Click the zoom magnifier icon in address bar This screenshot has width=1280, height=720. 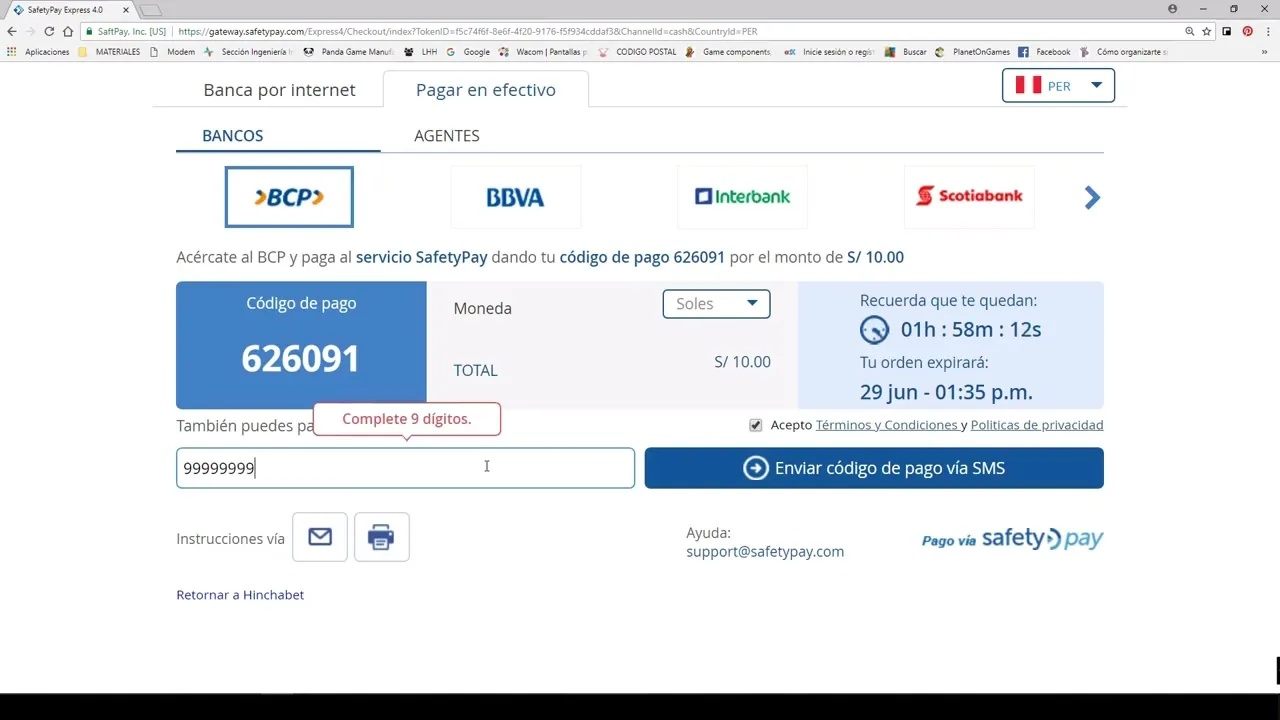[1190, 31]
